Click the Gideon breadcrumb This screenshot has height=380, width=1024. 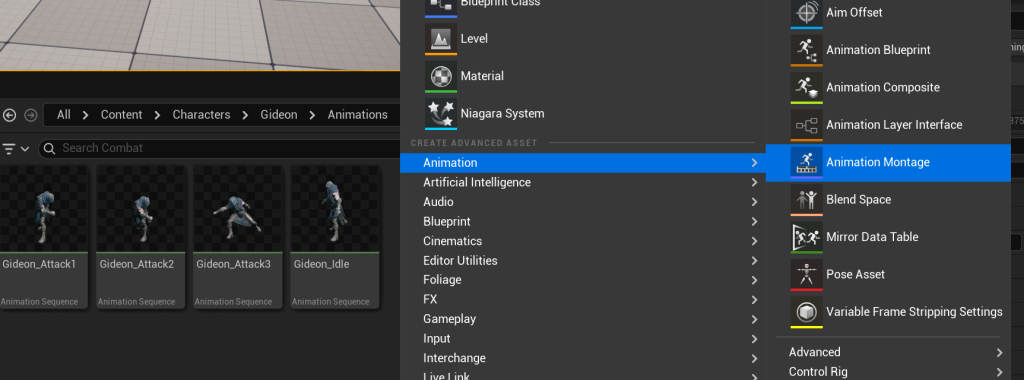click(279, 115)
